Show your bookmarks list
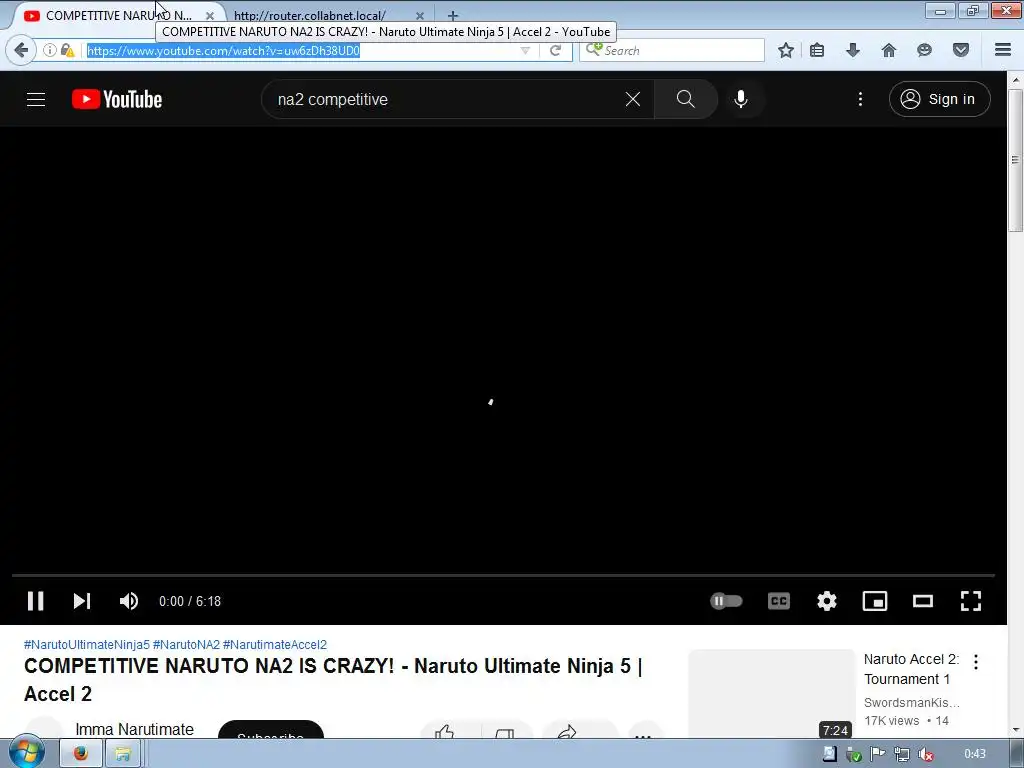The width and height of the screenshot is (1024, 768). click(816, 50)
